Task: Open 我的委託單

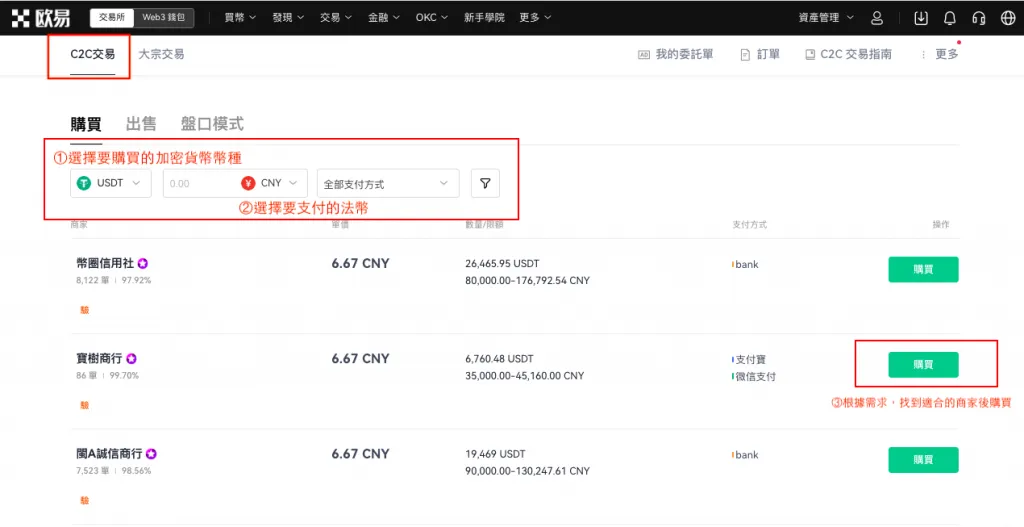Action: pyautogui.click(x=676, y=54)
